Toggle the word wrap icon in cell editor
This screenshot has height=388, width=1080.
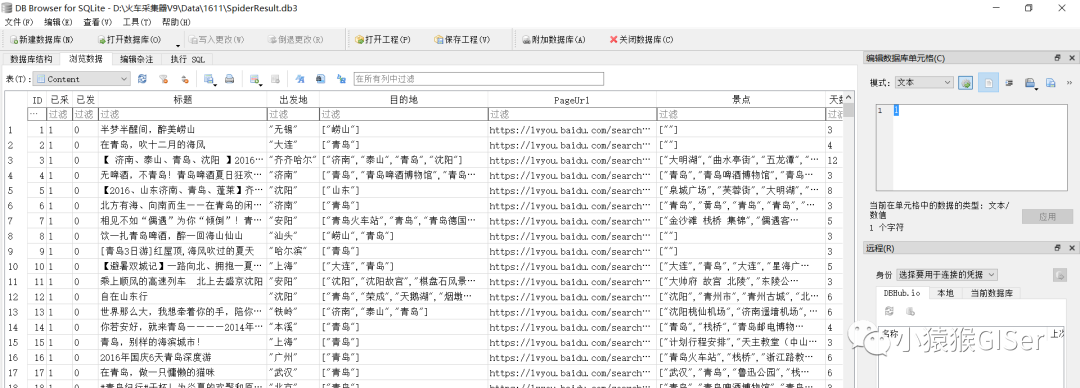[x=1009, y=83]
